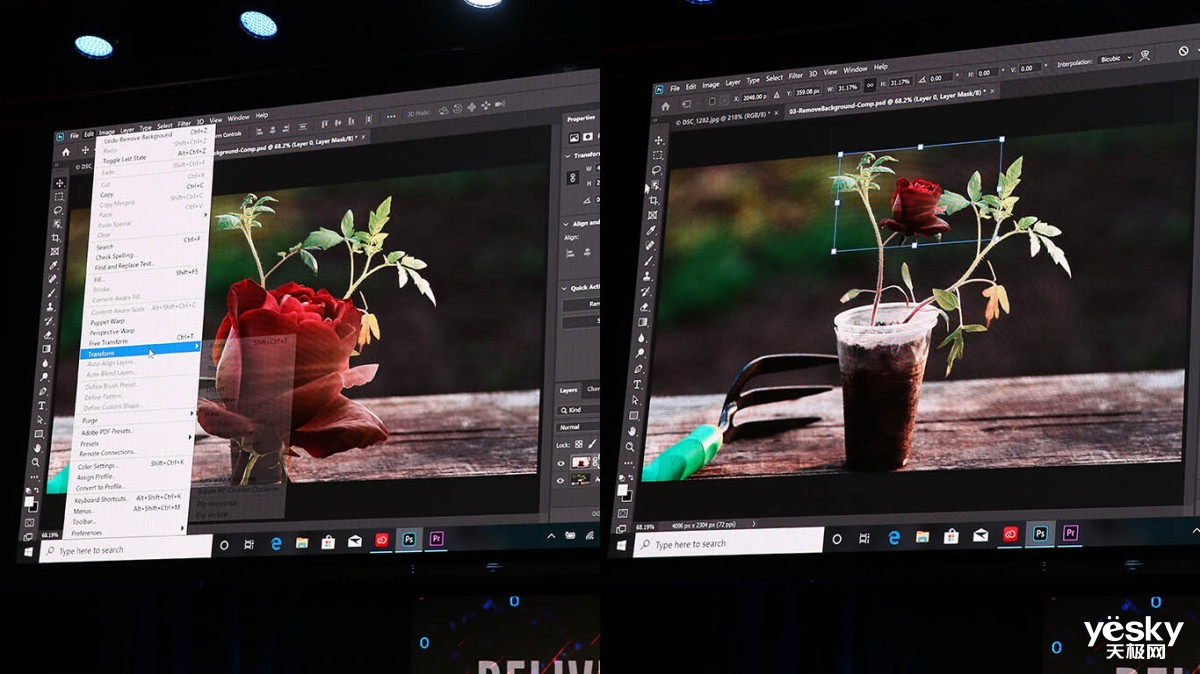Select the Pen tool on the right screen
The image size is (1200, 674).
tap(639, 368)
